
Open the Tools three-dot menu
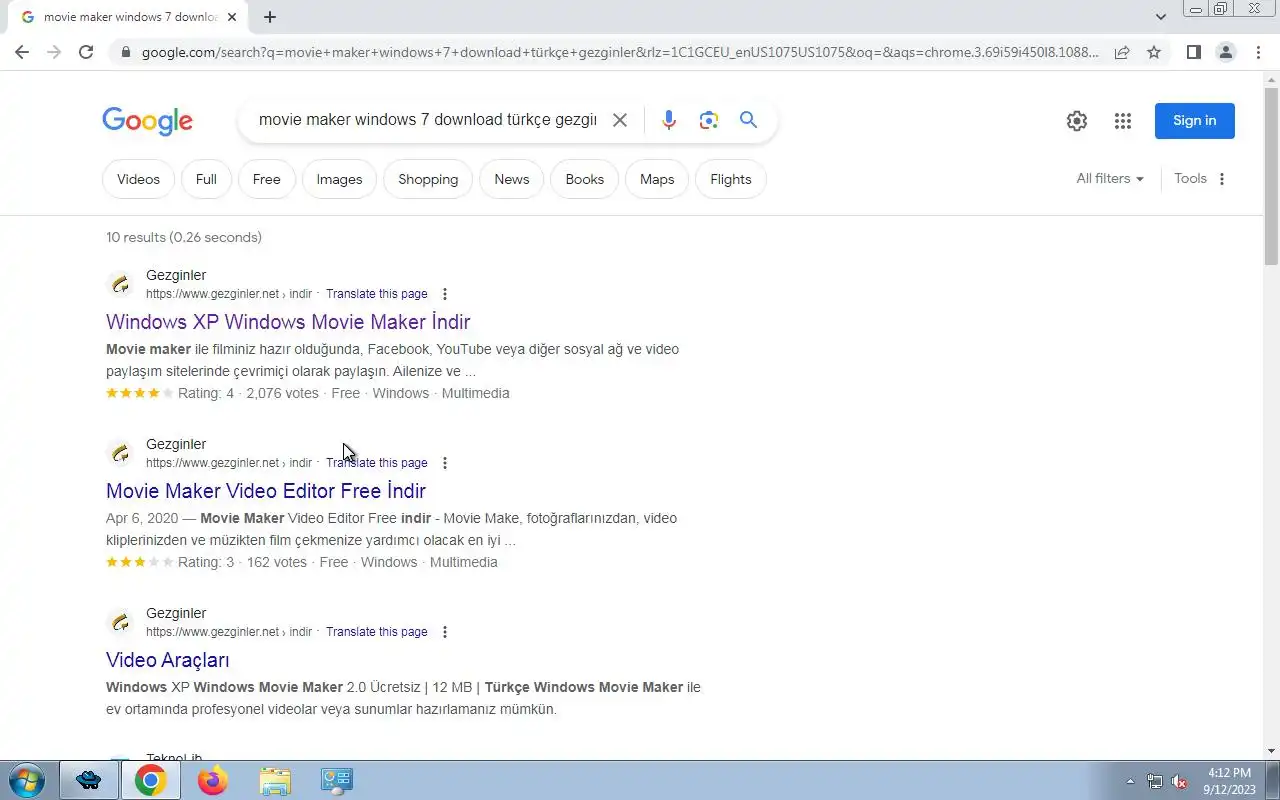1222,179
